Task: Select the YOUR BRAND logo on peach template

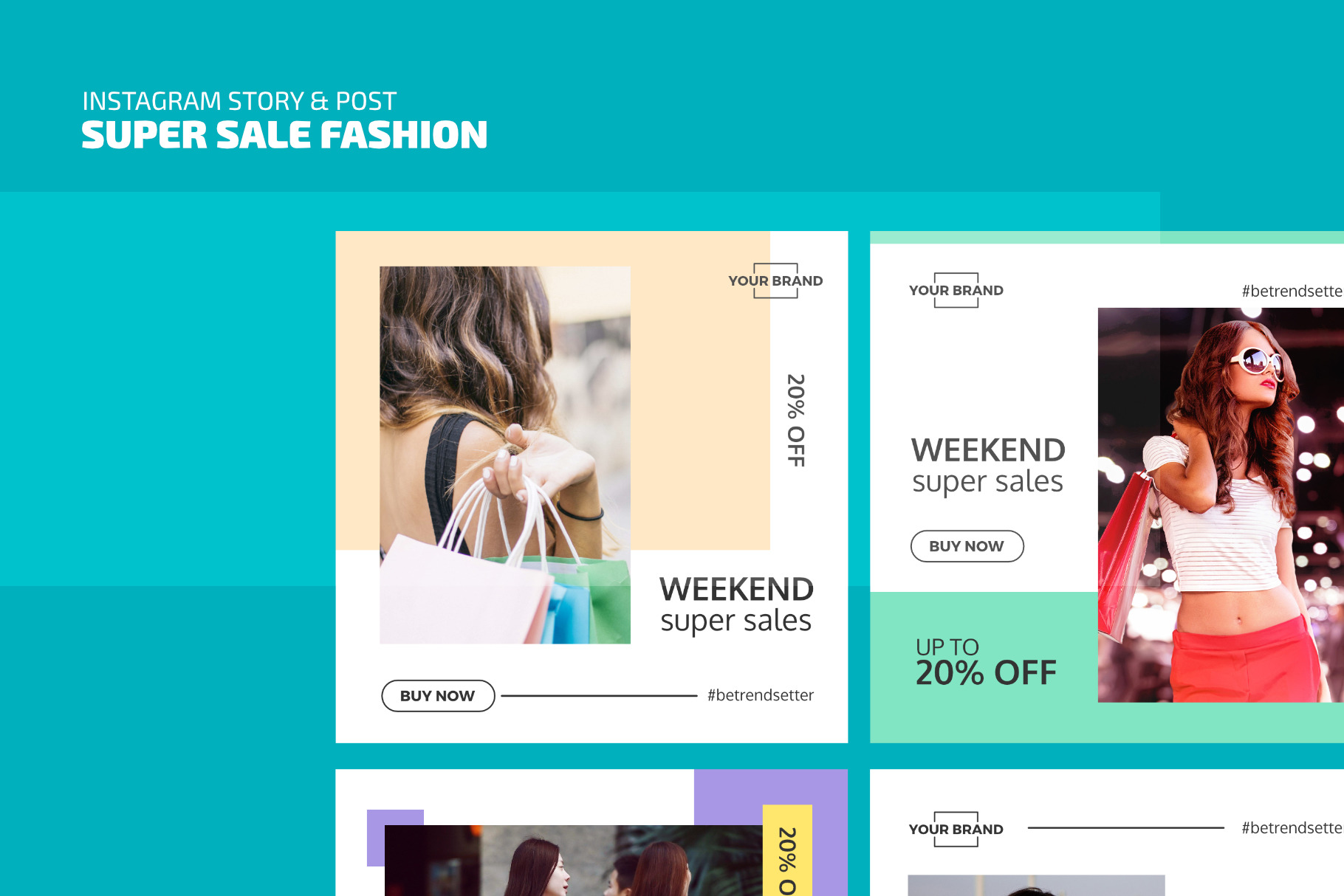Action: coord(775,280)
